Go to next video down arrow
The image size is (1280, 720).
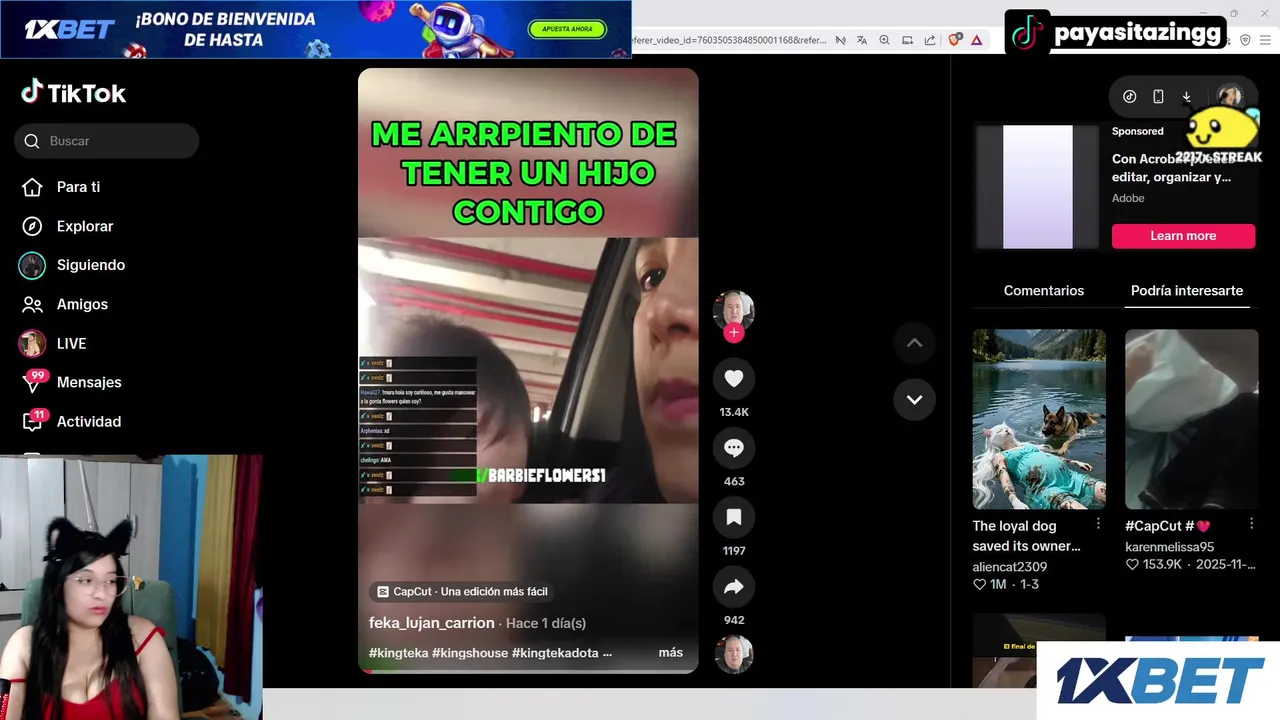(x=914, y=399)
